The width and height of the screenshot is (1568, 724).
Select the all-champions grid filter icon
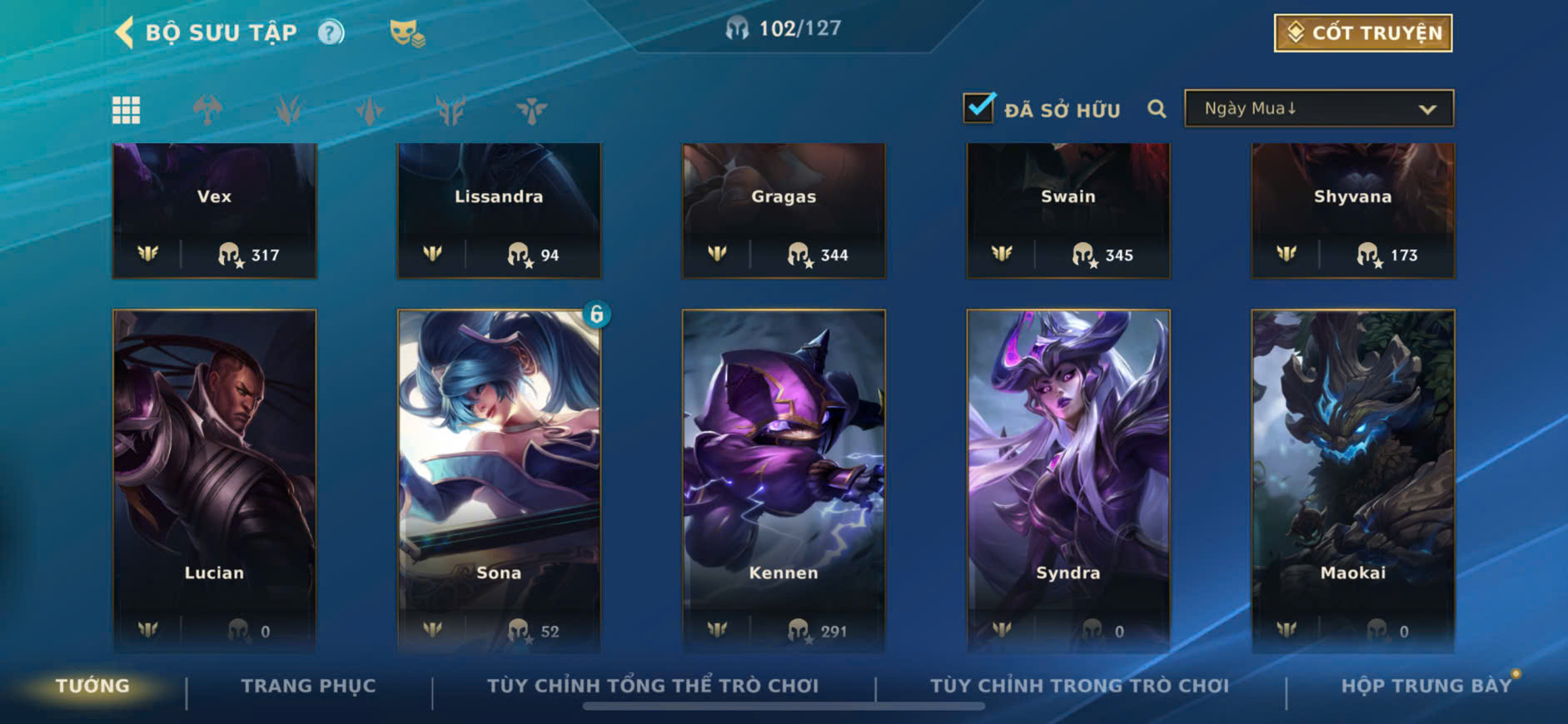tap(127, 110)
